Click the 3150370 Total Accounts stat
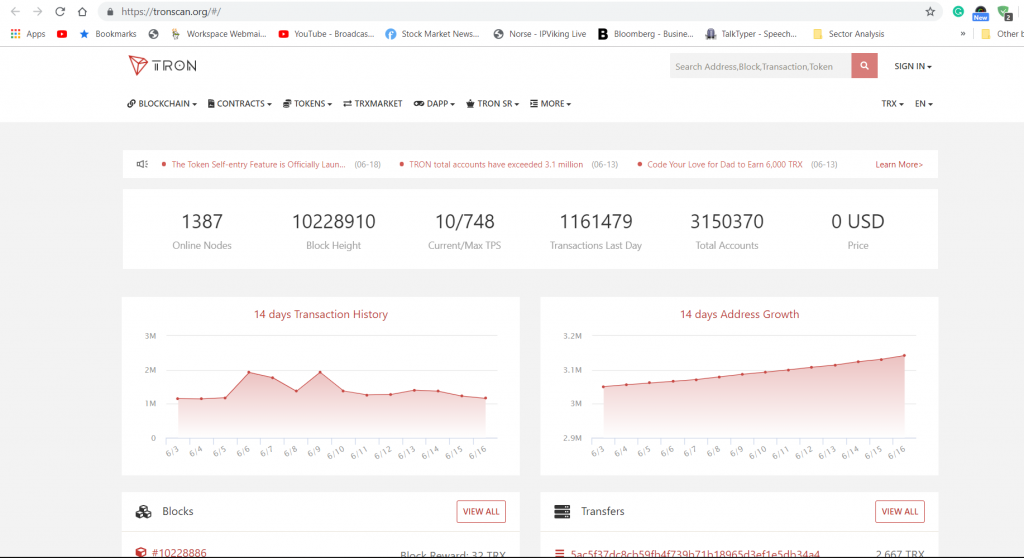This screenshot has height=558, width=1024. (x=727, y=231)
